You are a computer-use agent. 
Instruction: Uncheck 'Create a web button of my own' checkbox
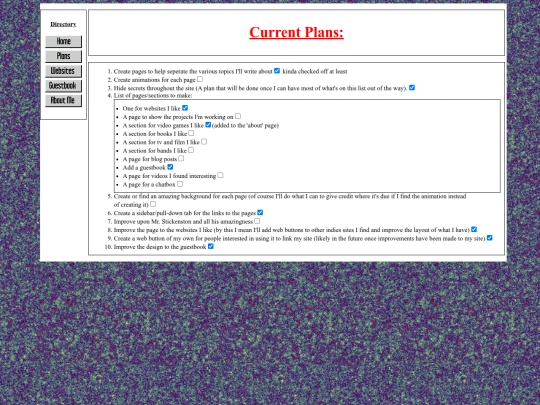point(490,238)
